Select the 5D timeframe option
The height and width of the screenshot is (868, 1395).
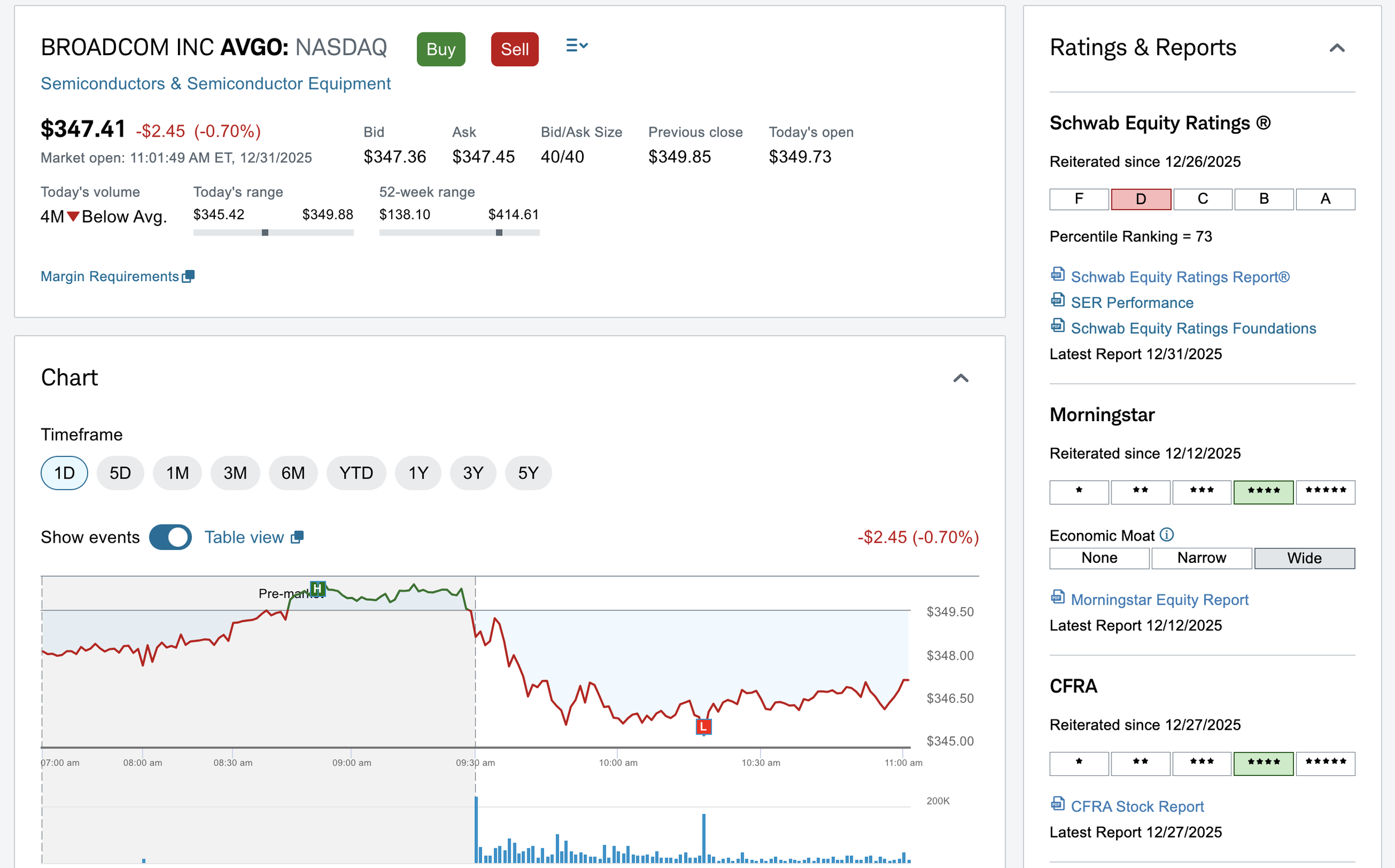point(120,473)
